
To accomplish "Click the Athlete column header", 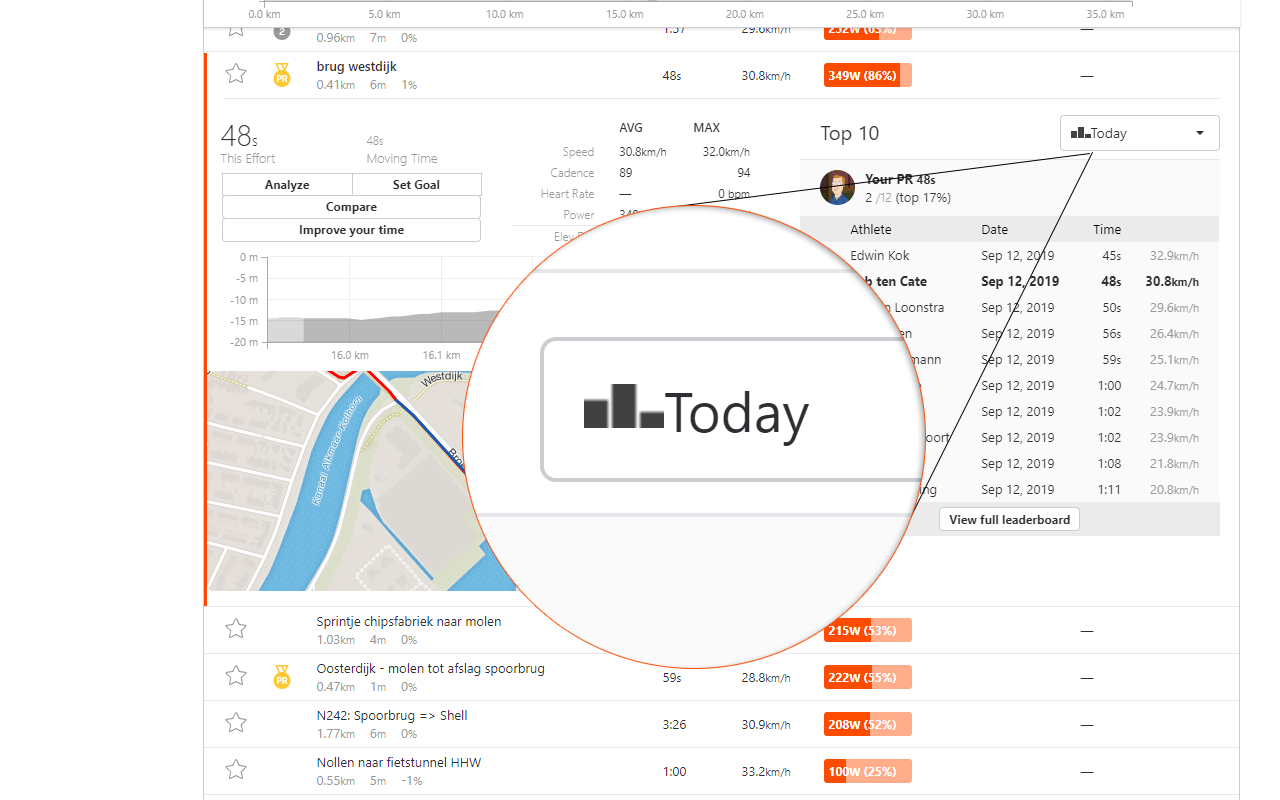I will pos(871,229).
